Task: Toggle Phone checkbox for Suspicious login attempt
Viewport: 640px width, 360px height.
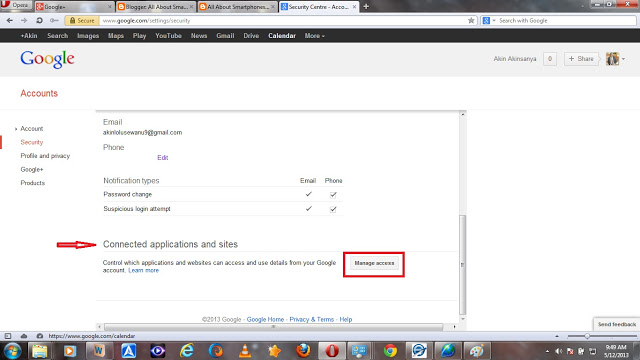Action: (333, 209)
